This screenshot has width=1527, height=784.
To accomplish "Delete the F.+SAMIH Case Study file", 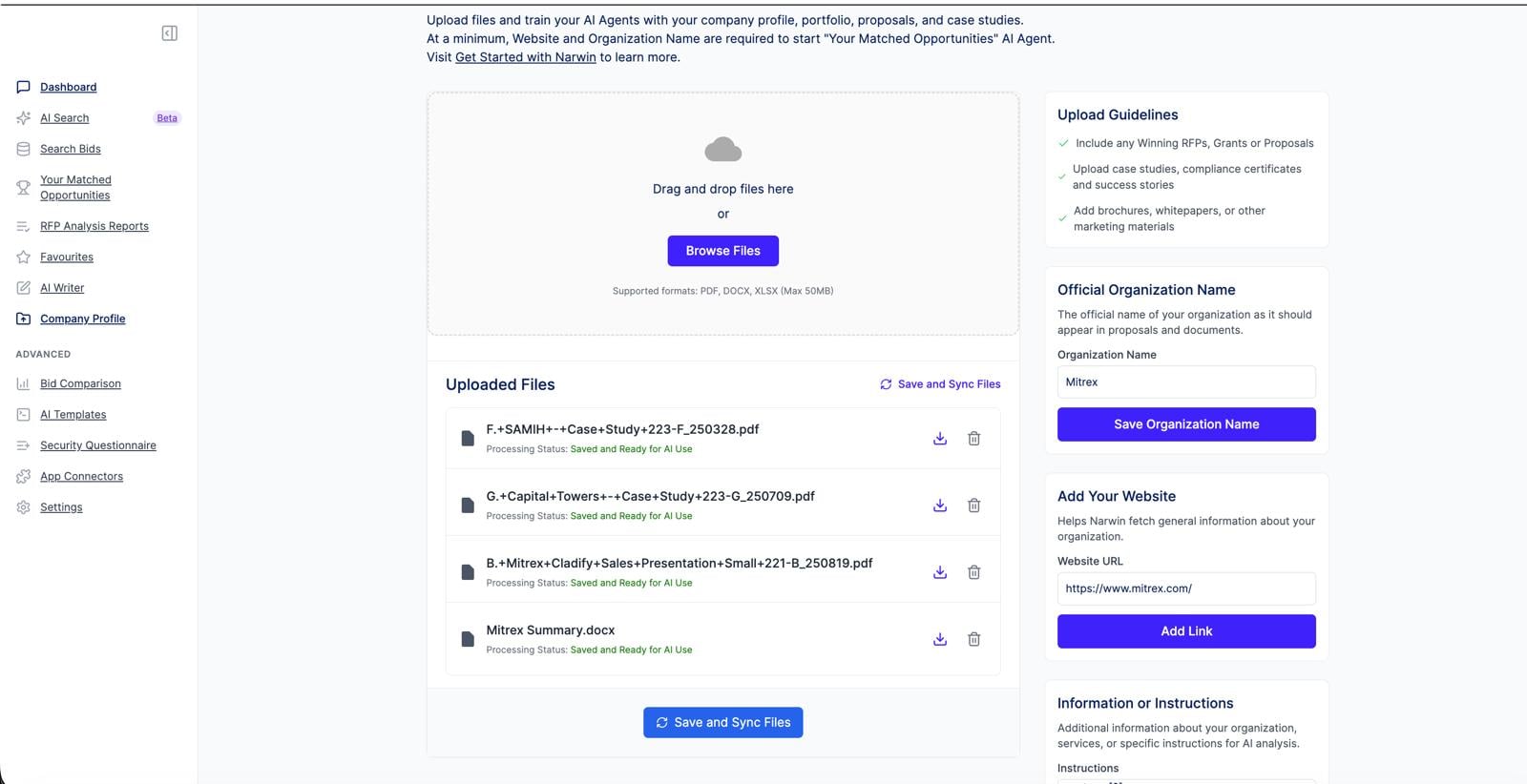I will (973, 439).
